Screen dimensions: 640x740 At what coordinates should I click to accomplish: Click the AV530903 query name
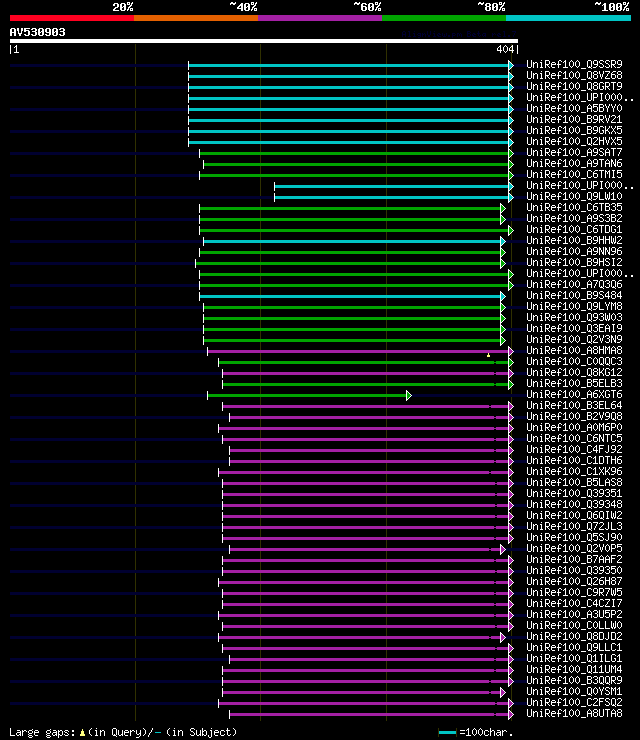pyautogui.click(x=38, y=32)
